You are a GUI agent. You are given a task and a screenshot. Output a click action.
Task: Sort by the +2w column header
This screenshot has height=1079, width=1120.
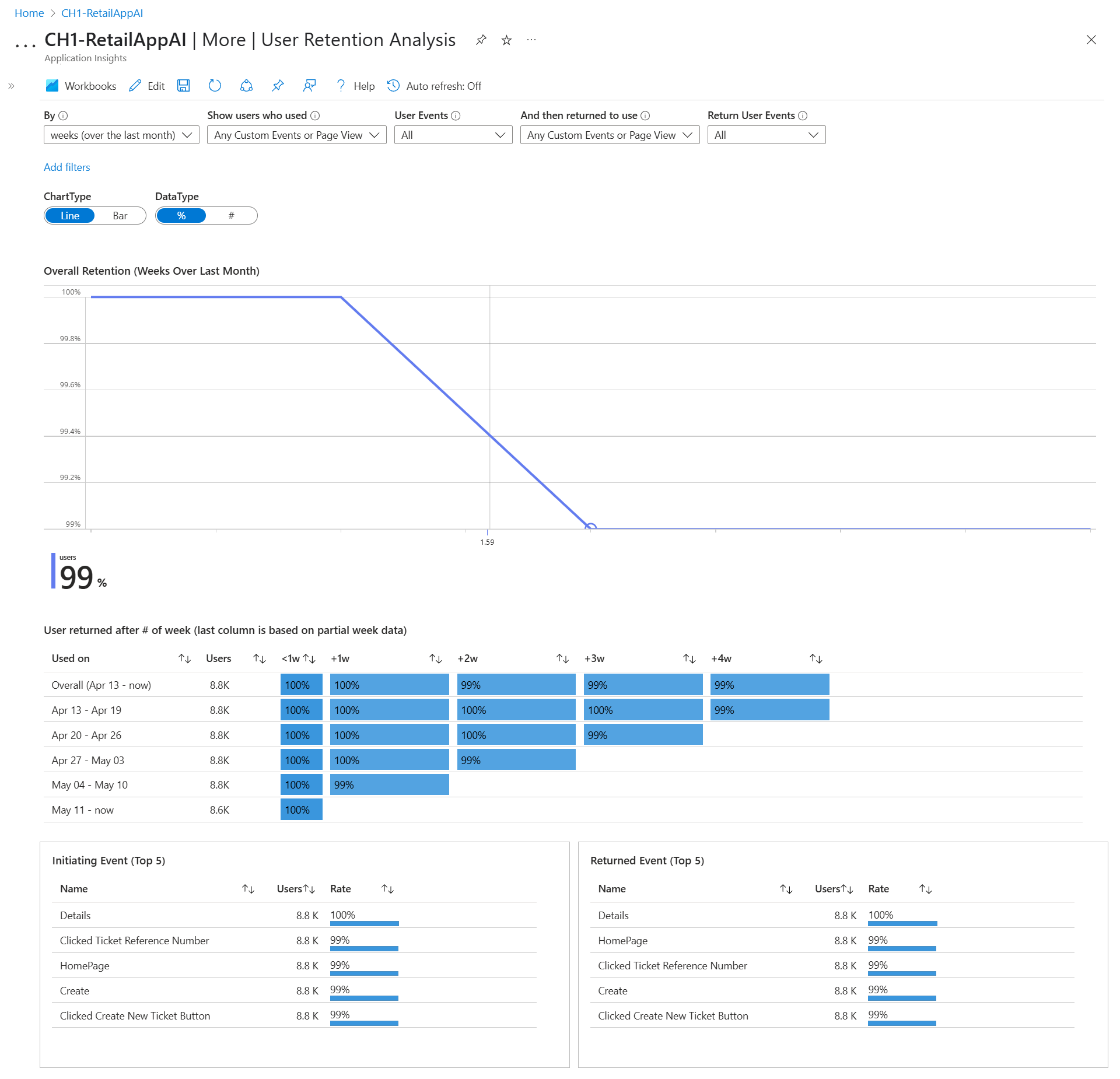(x=468, y=658)
